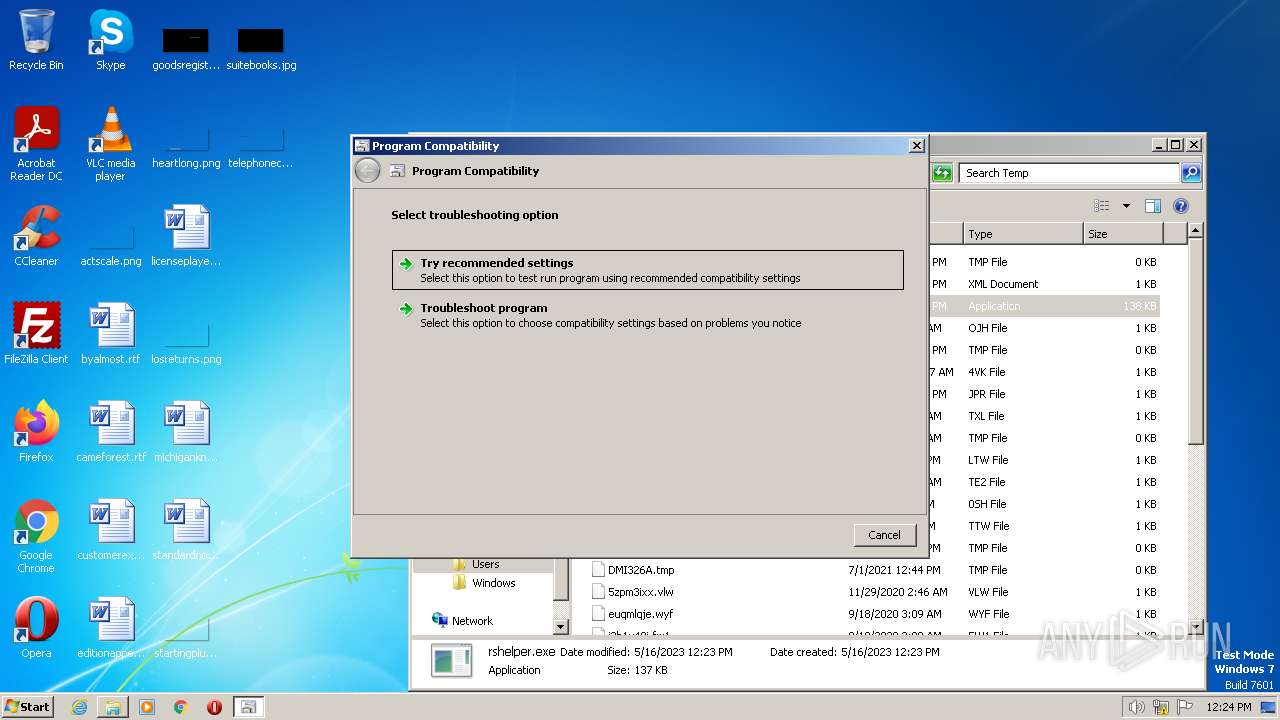Select byalmost.rtf desktop file

pos(110,334)
